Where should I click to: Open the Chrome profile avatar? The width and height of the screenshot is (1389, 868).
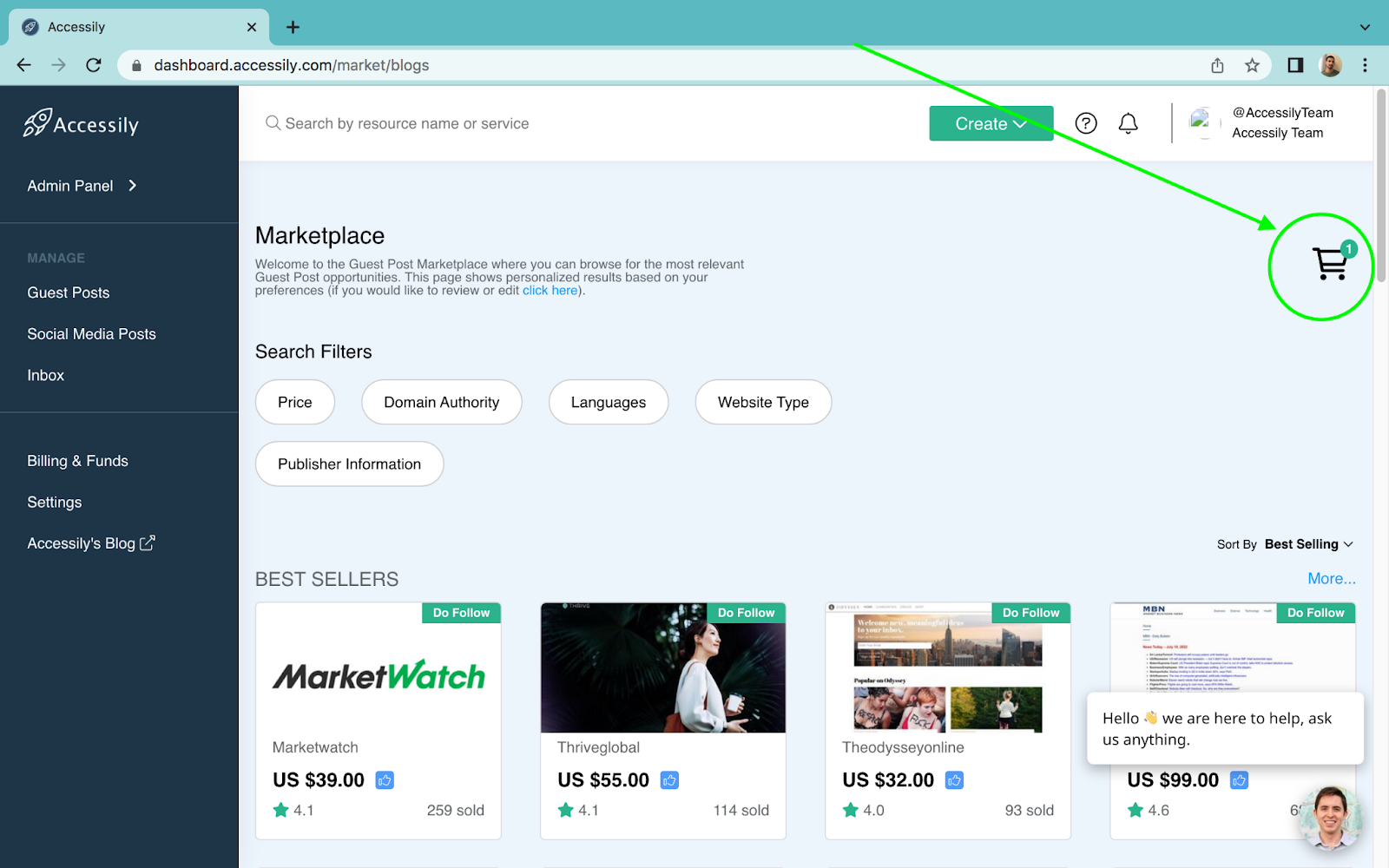pos(1330,65)
